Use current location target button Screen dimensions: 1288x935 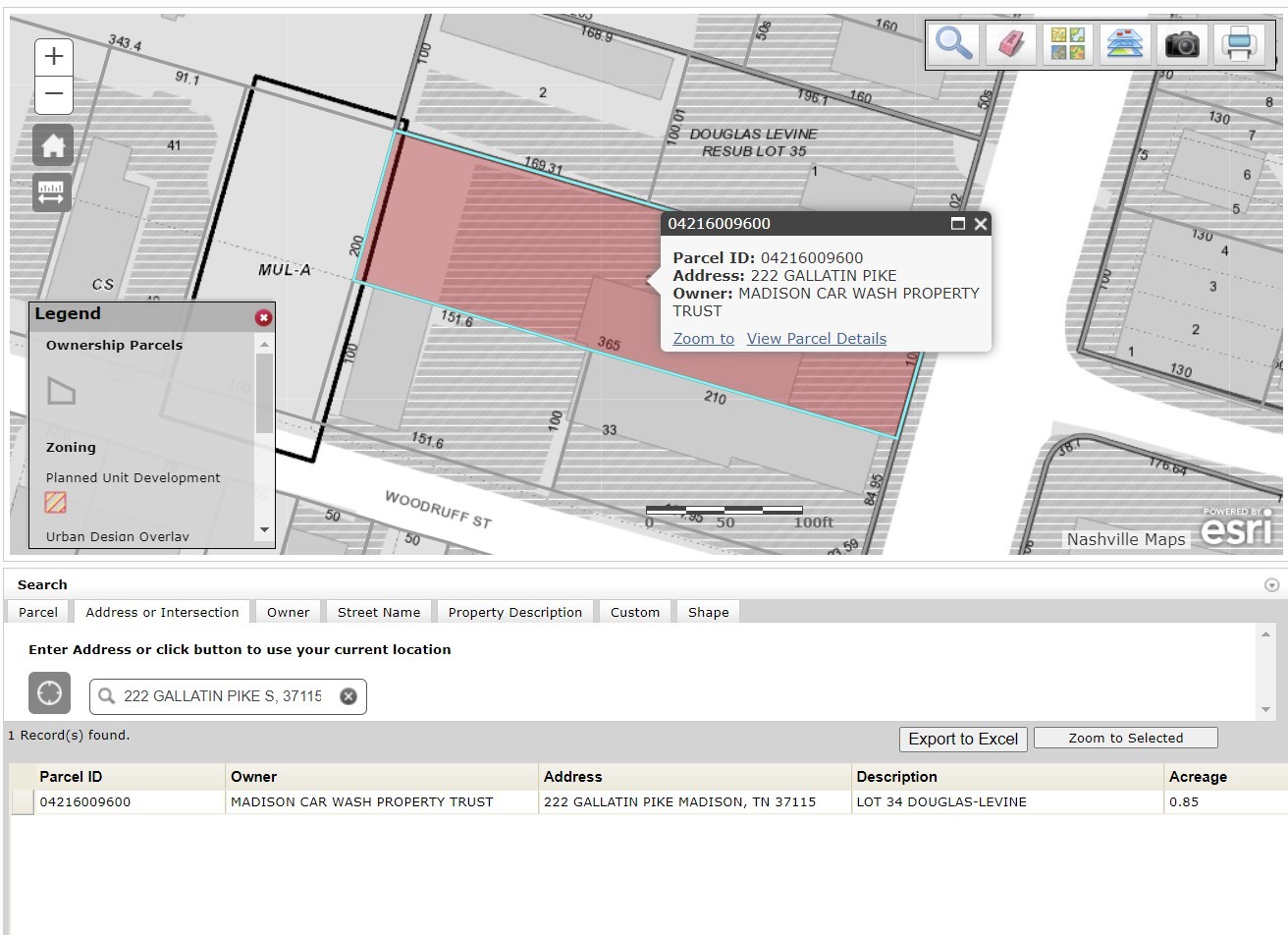(49, 693)
